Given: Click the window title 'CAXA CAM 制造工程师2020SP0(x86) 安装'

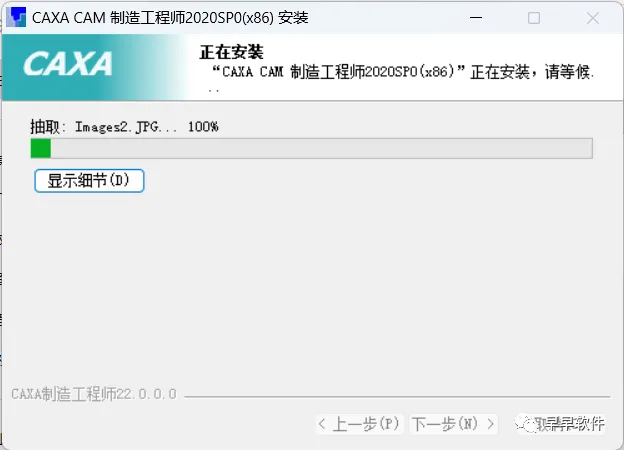Looking at the screenshot, I should coord(170,18).
